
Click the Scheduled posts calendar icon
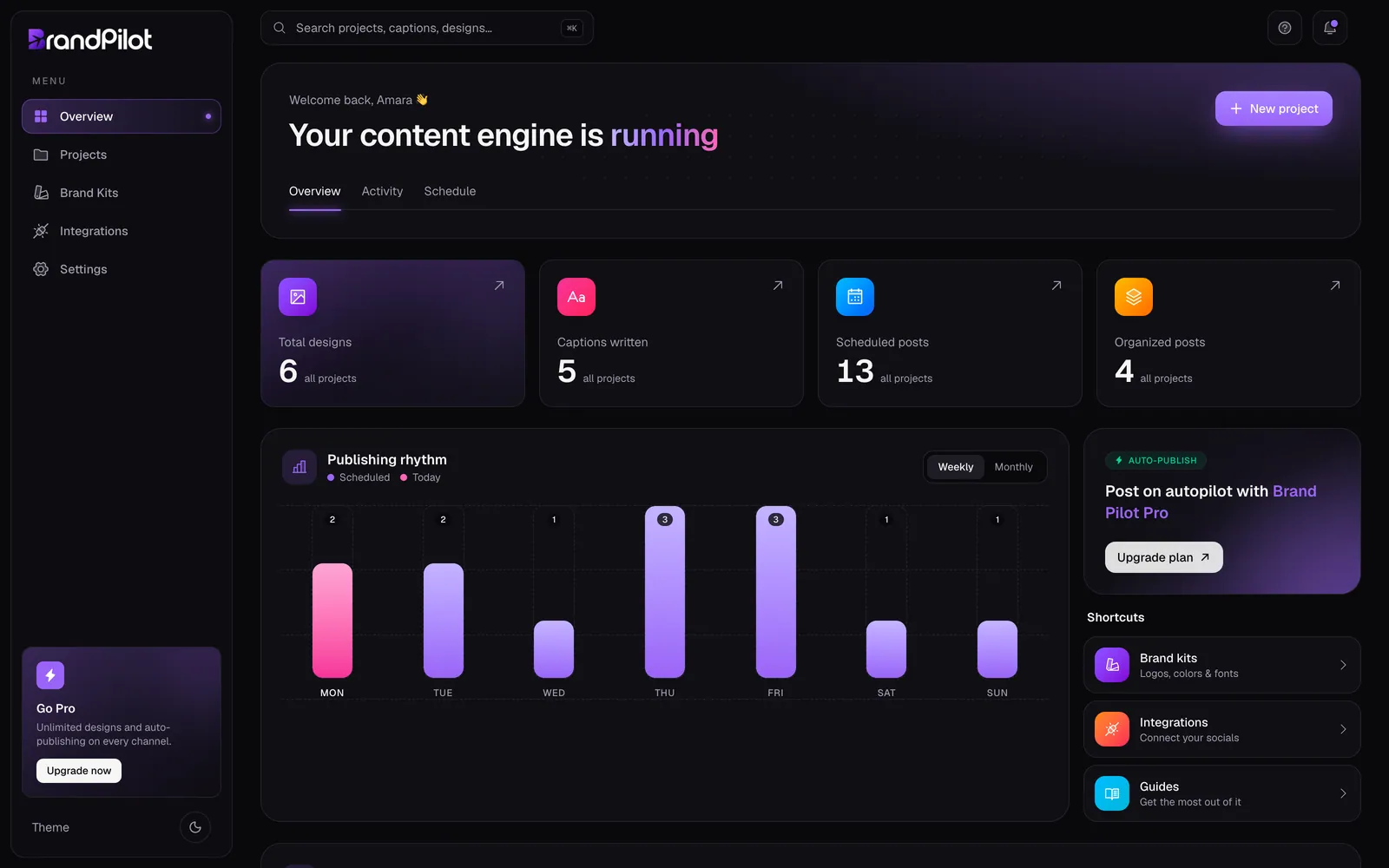[x=855, y=297]
